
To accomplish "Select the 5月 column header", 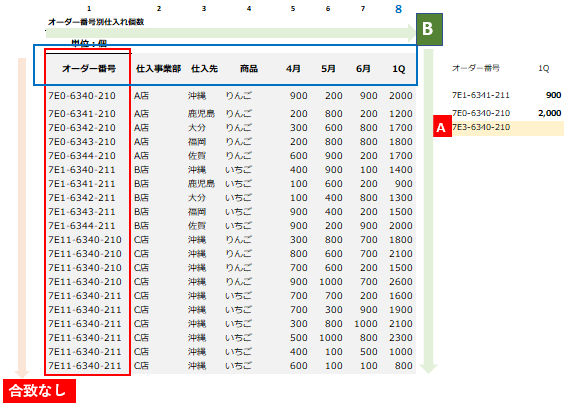I will click(328, 69).
